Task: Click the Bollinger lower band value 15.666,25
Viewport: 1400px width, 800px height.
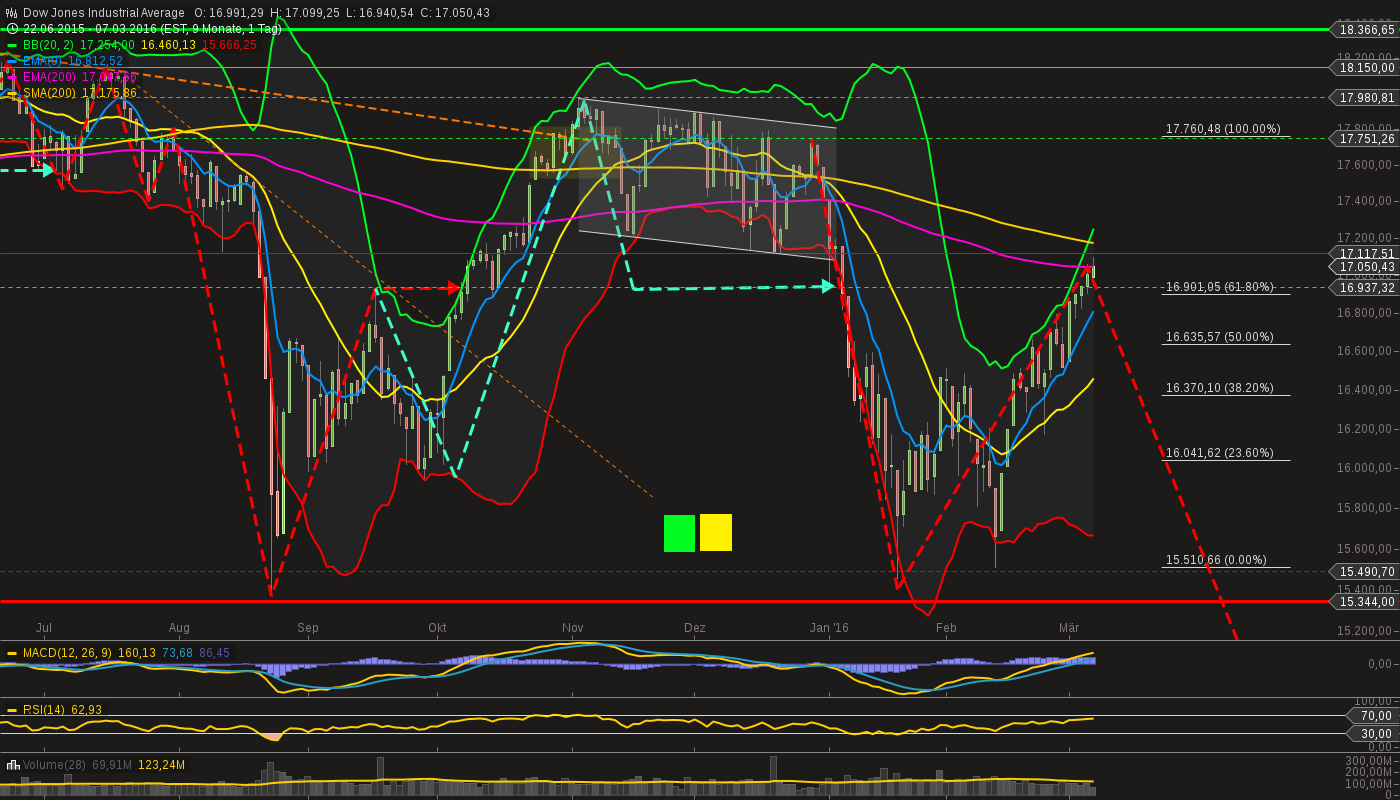Action: click(x=229, y=45)
